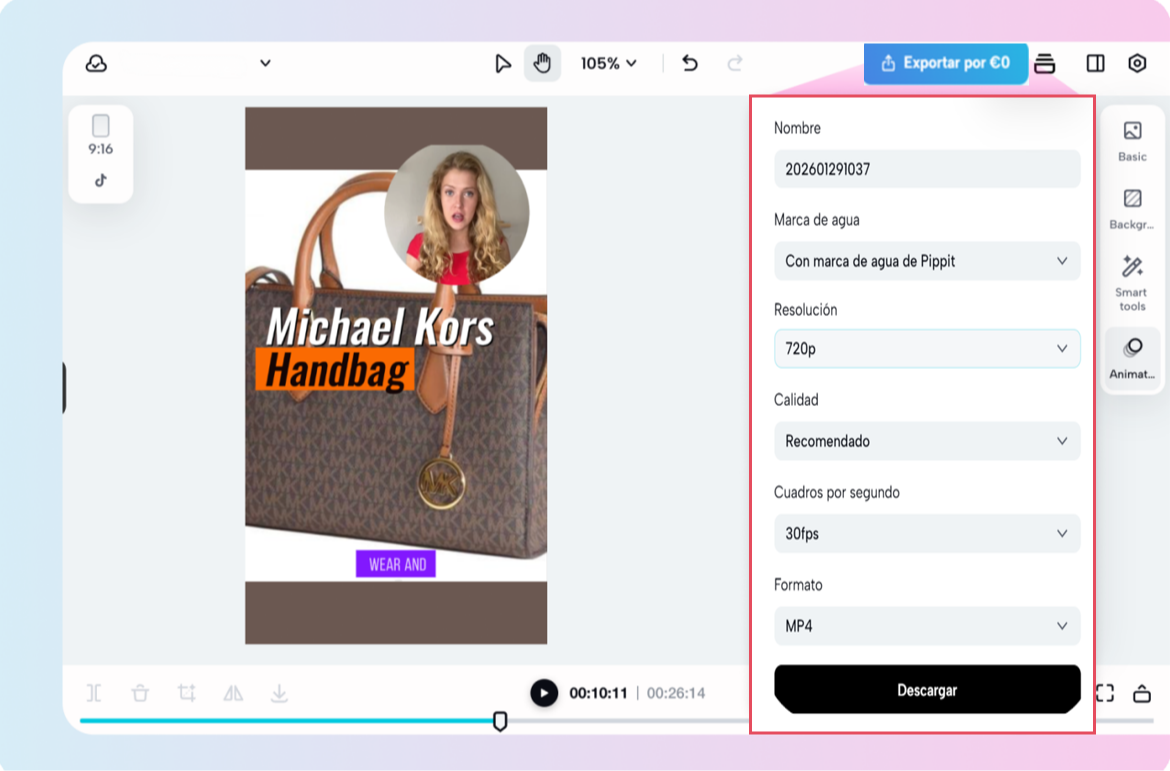The image size is (1170, 771).
Task: Open the settings hexagon icon
Action: point(1137,64)
